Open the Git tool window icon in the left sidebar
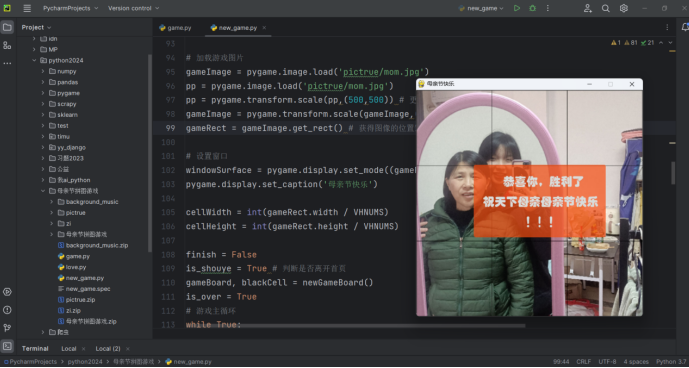689x368 pixels. 7,328
